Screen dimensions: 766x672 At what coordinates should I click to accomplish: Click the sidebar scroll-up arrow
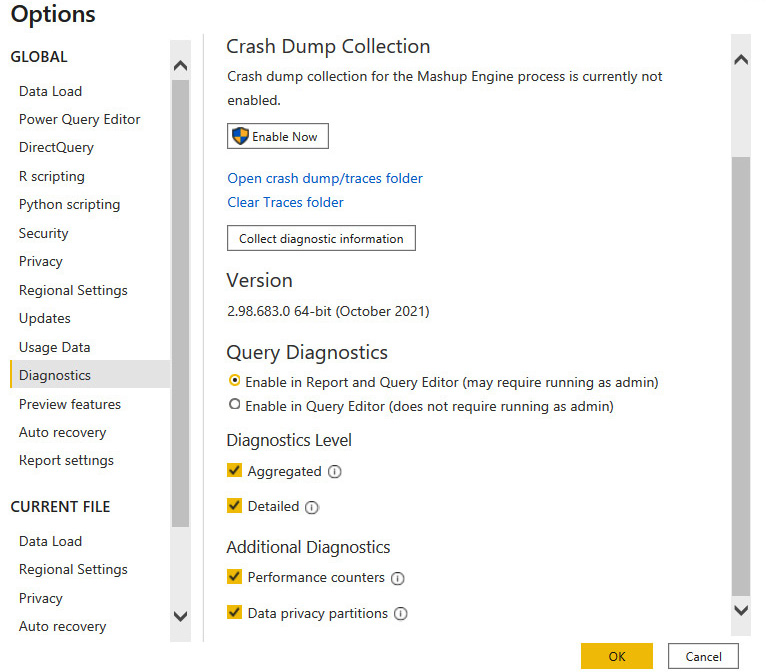tap(180, 65)
